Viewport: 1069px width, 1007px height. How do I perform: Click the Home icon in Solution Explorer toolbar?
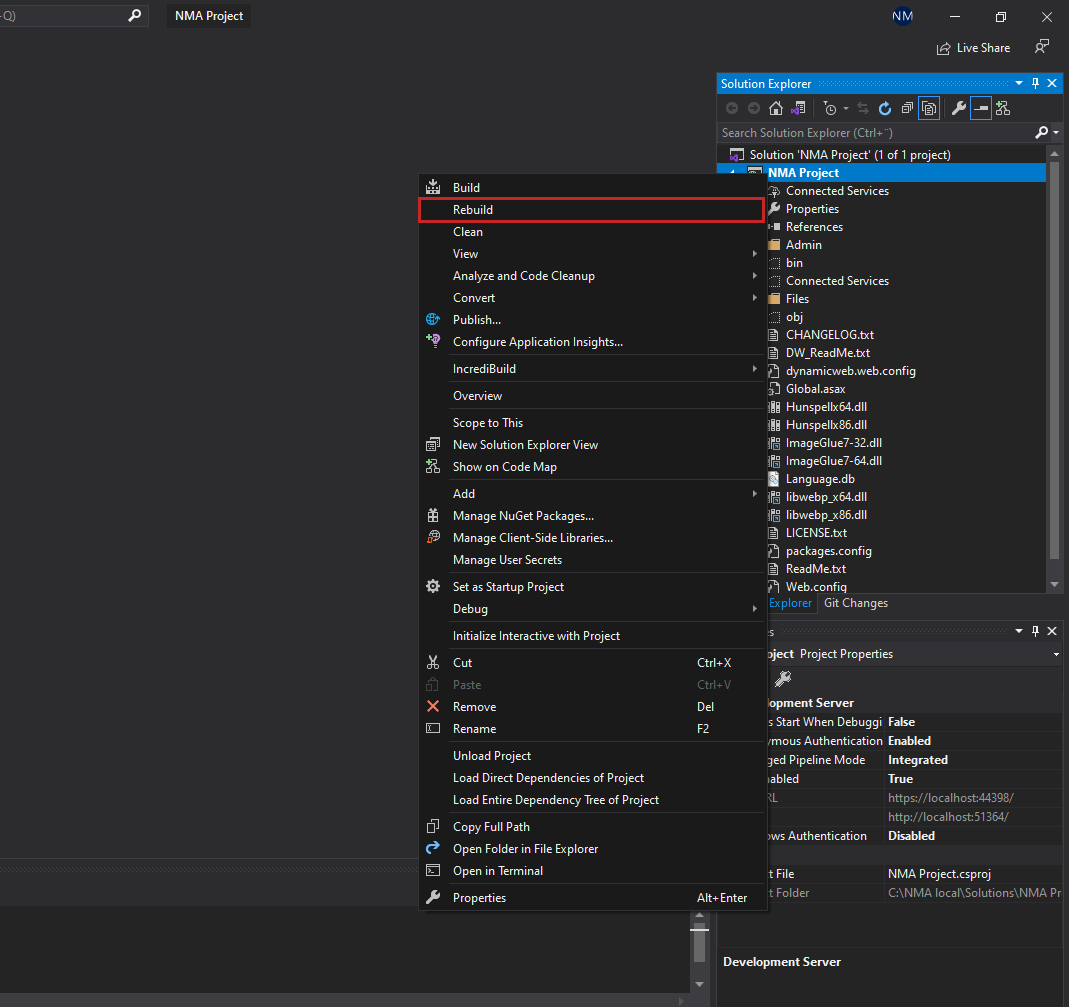pyautogui.click(x=776, y=108)
